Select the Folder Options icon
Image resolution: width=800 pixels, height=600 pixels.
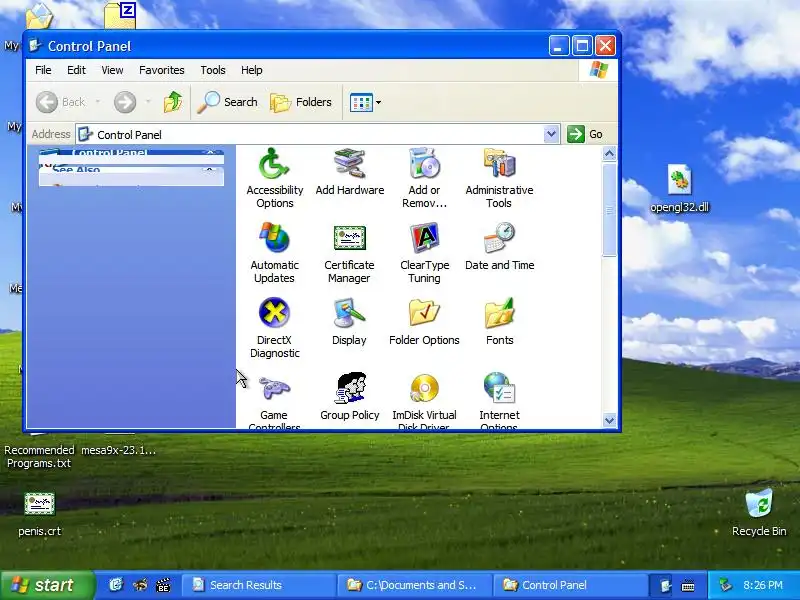pyautogui.click(x=424, y=321)
